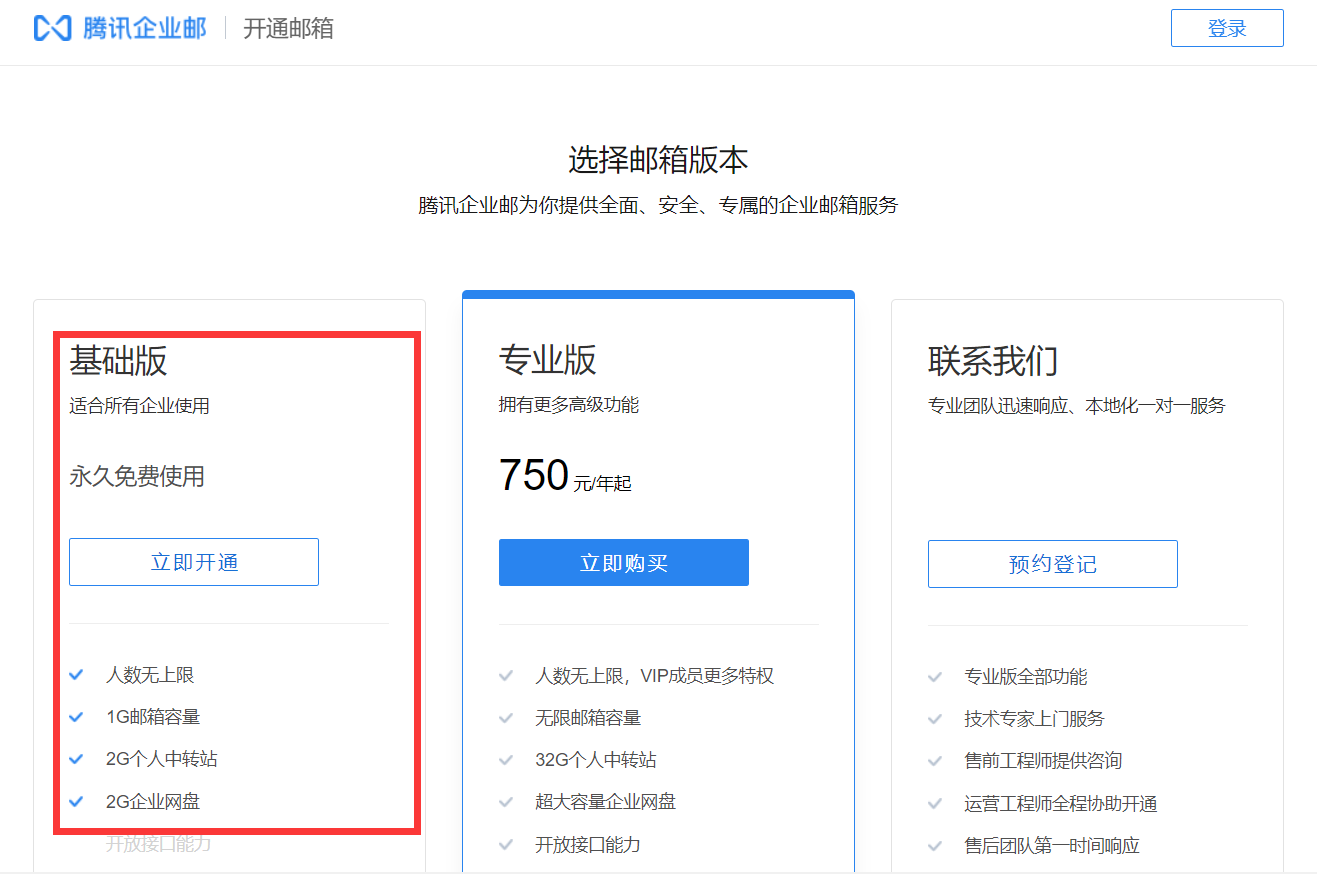Viewport: 1317px width, 874px height.
Task: Click the checkmark next to 2G企业网盘
Action: (x=76, y=800)
